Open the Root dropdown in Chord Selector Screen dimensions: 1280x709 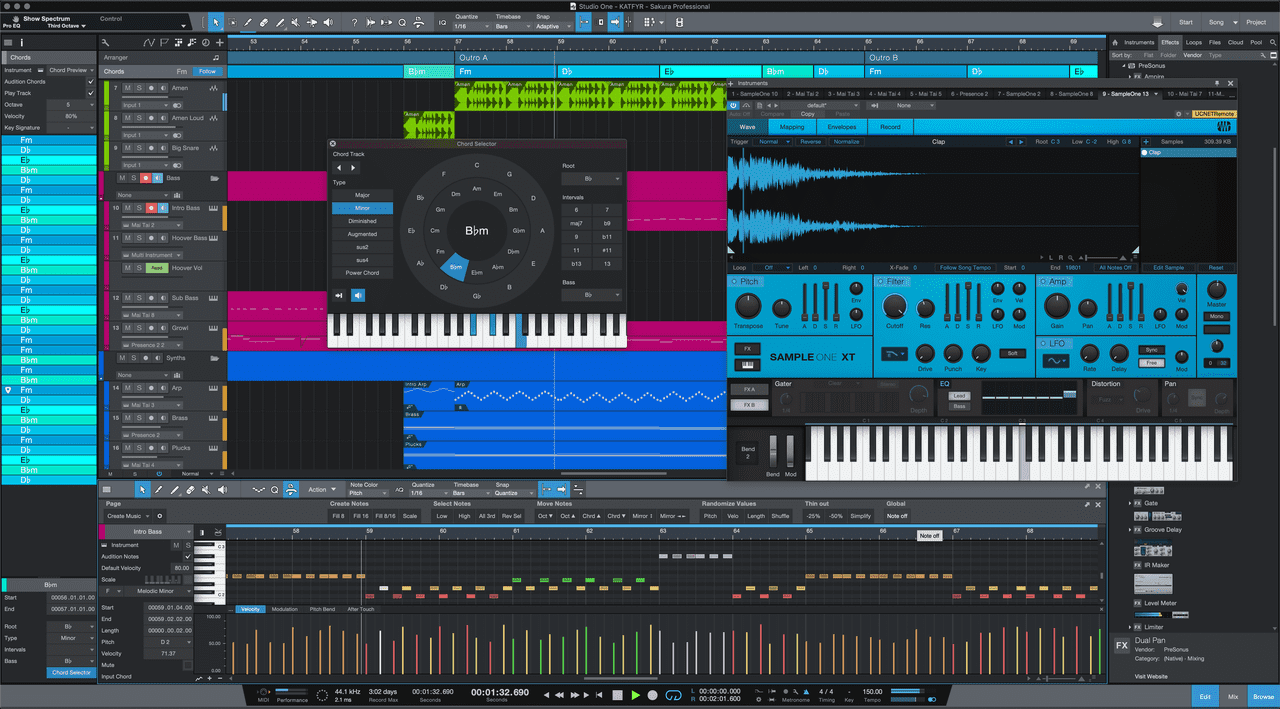(x=592, y=179)
